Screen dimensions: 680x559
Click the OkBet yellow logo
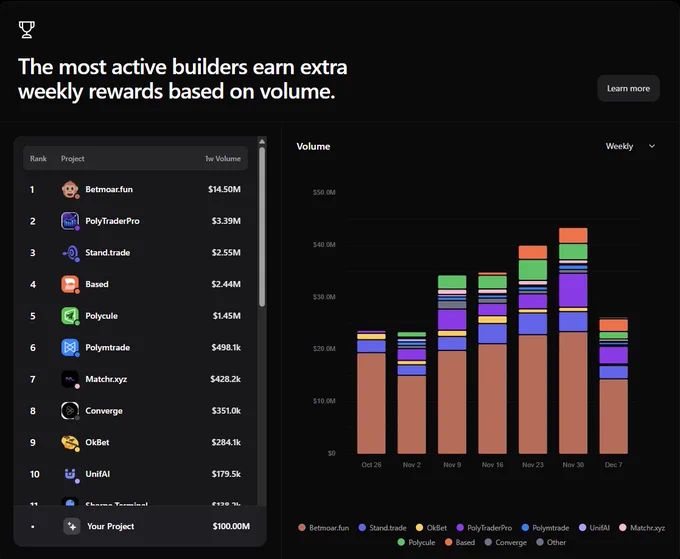tap(70, 442)
